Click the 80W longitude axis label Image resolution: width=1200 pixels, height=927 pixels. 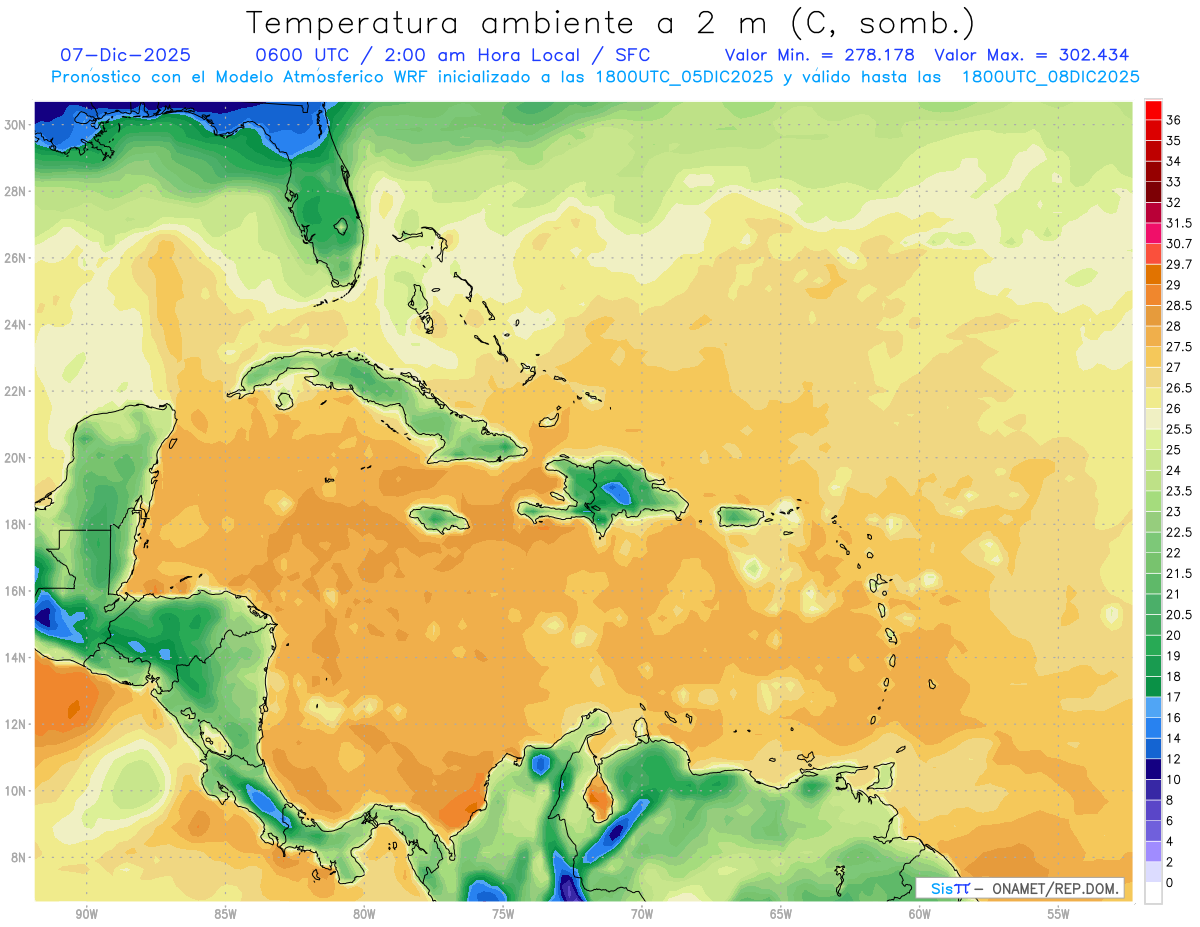(x=364, y=914)
